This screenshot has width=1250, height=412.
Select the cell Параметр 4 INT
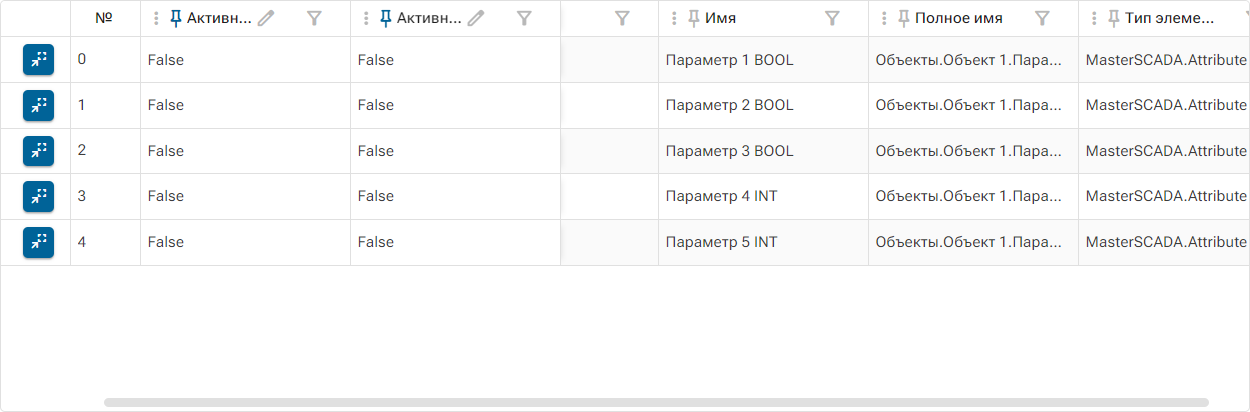click(763, 196)
